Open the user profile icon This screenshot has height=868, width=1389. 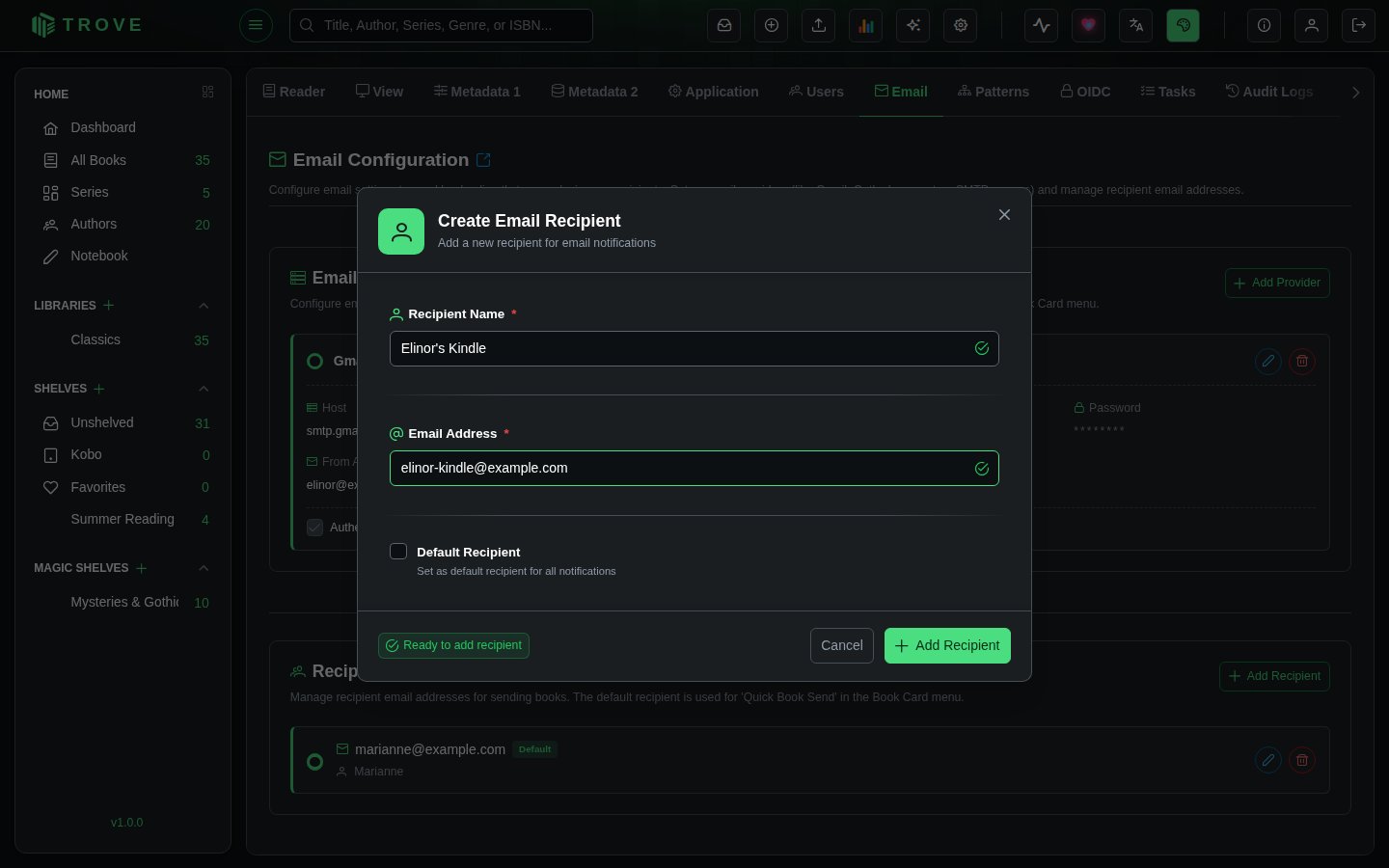click(1312, 25)
